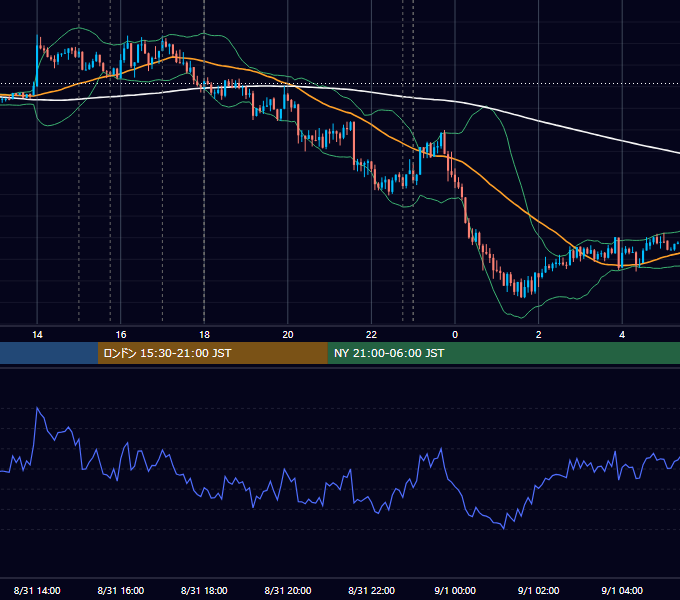Screen dimensions: 680x600
Task: Click the hour label 20 on upper axis
Action: click(288, 335)
